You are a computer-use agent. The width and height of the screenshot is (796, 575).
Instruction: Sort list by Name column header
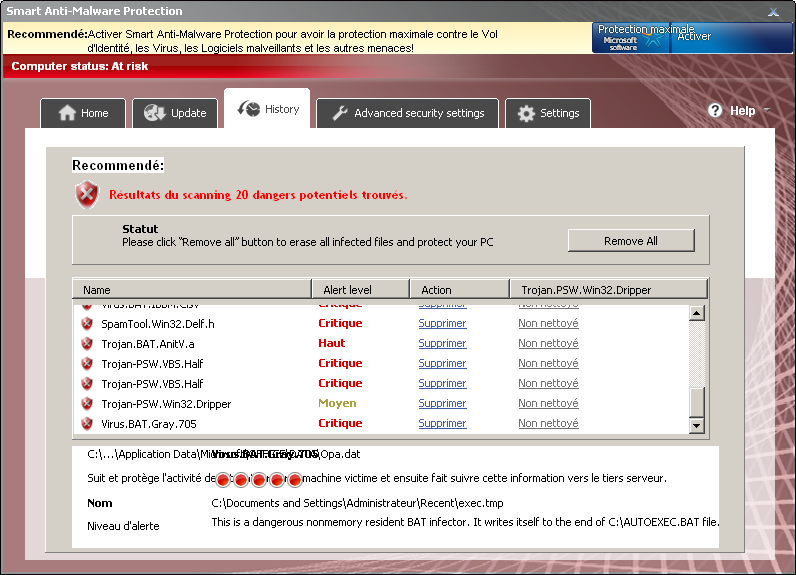192,289
